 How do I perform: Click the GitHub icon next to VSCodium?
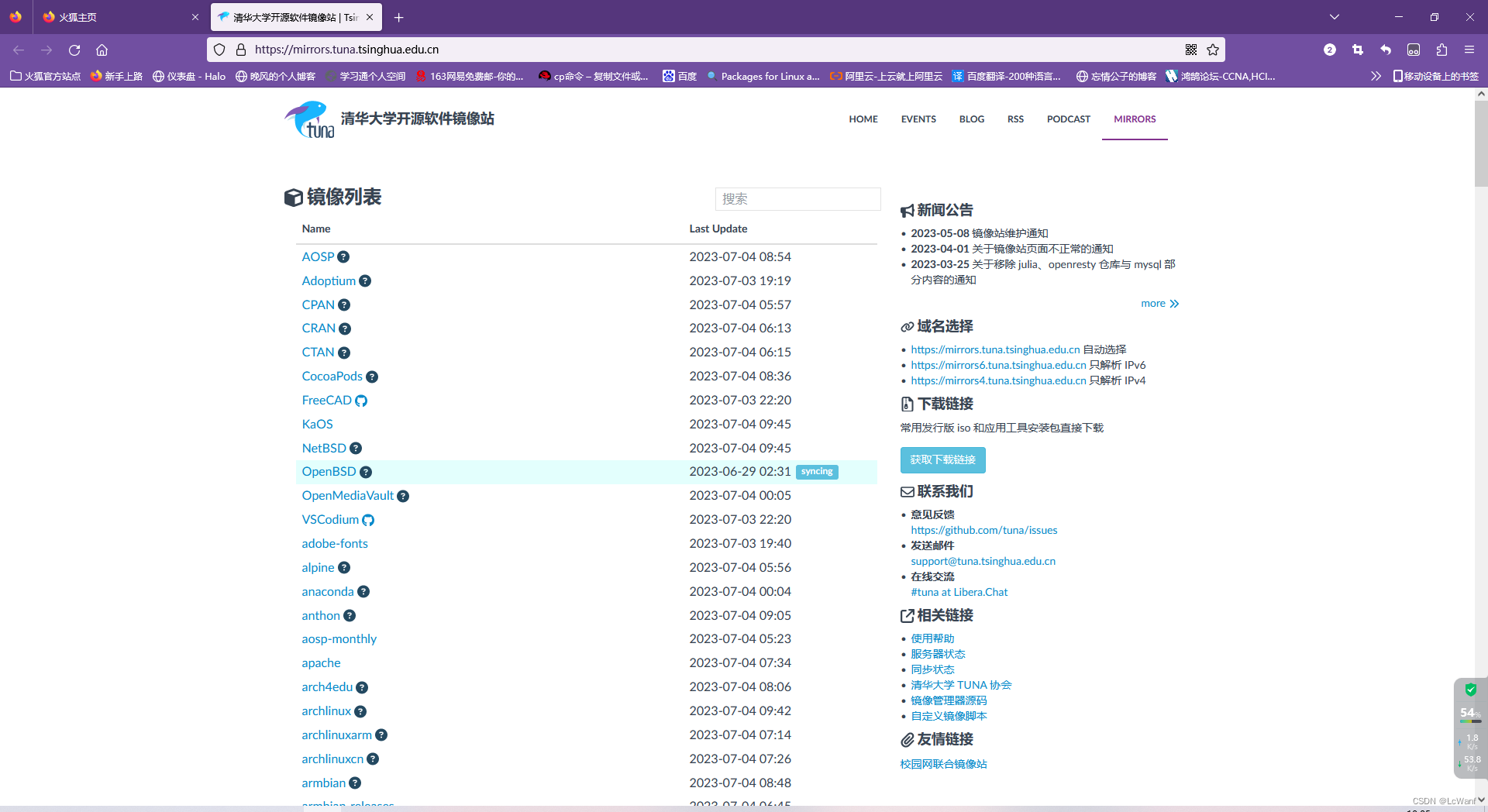tap(368, 520)
